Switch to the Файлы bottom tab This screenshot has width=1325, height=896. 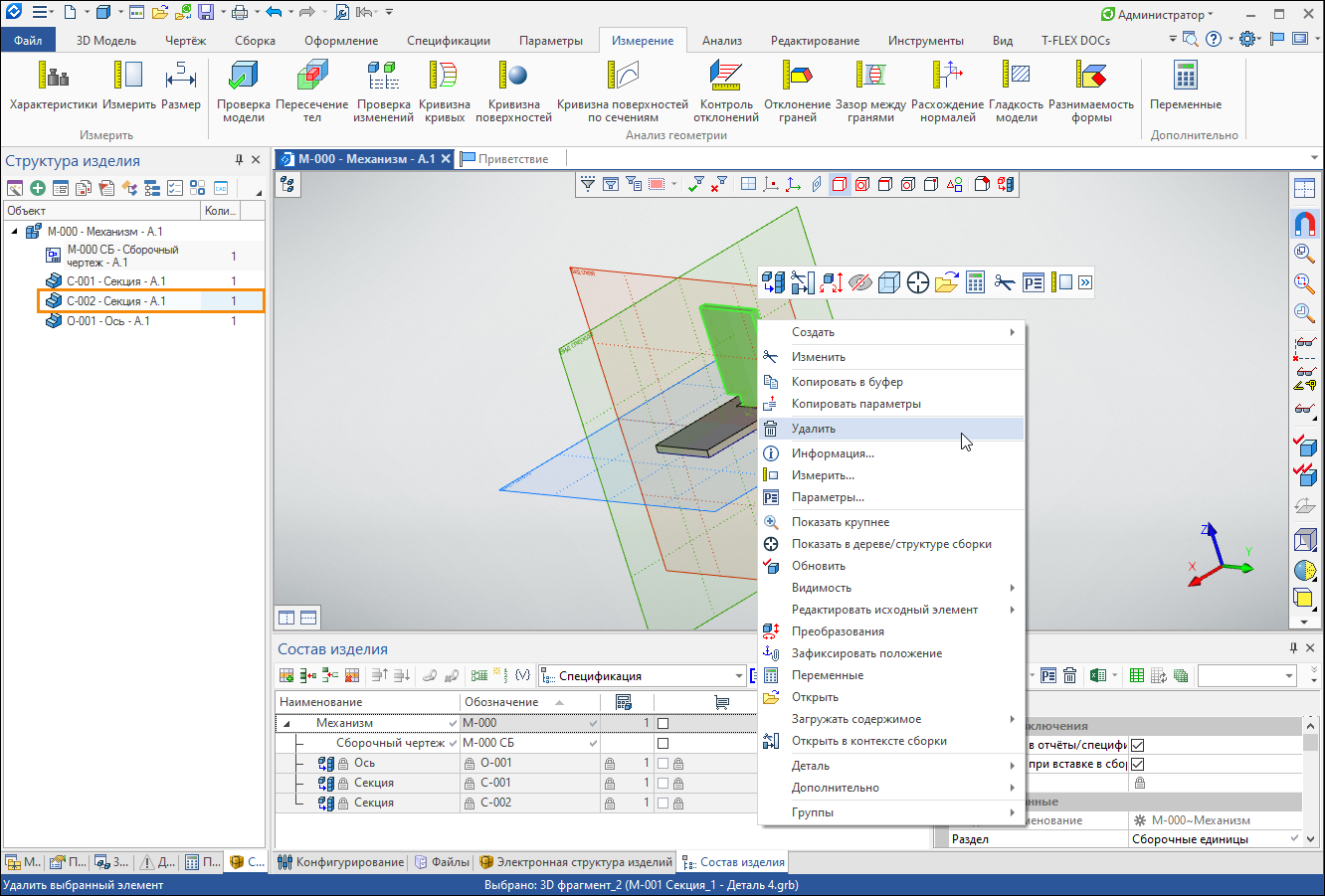pyautogui.click(x=442, y=862)
